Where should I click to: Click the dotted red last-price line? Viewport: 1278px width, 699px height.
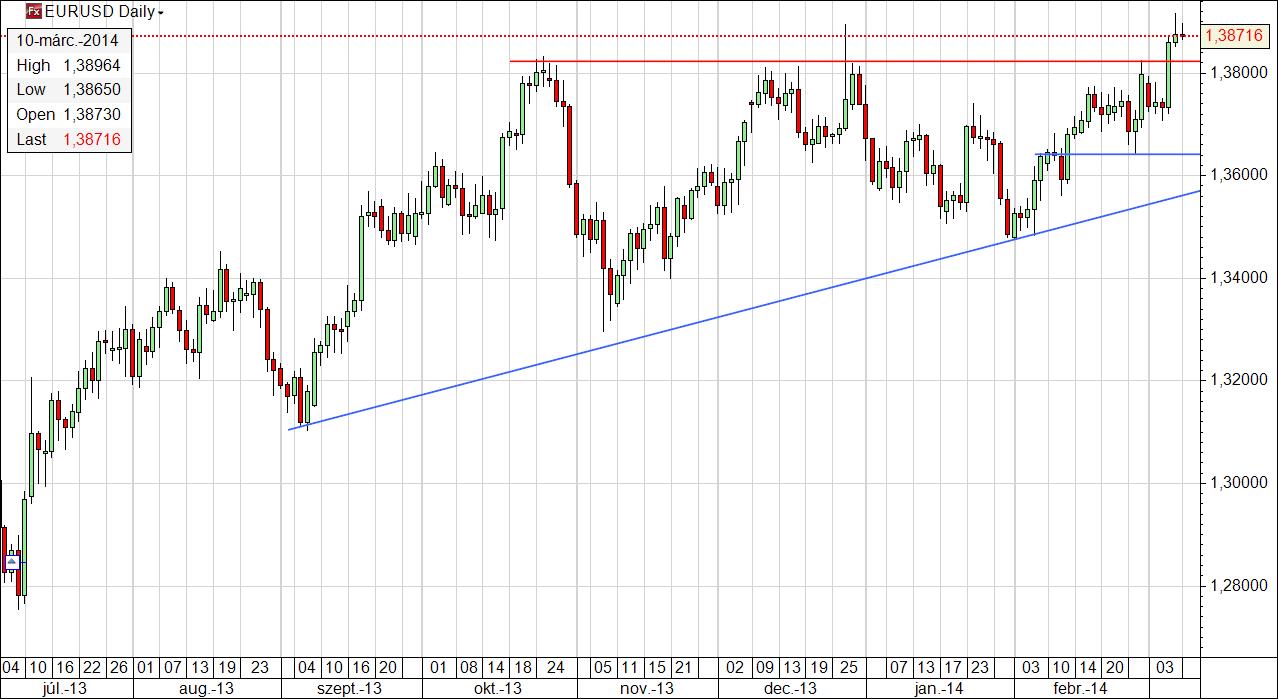[x=600, y=36]
